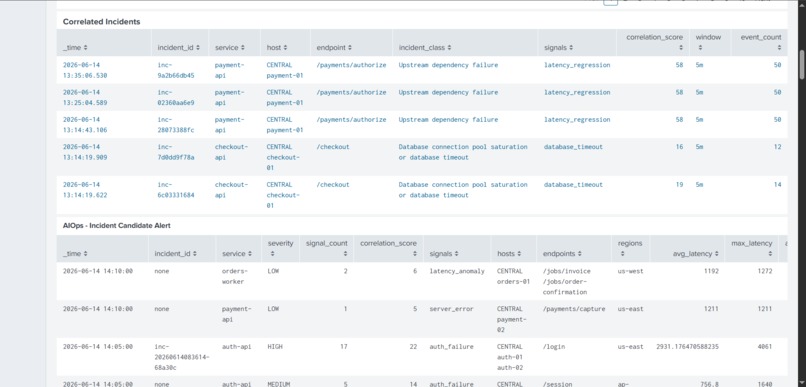Open incident inc-02360aa6e9

(176, 98)
